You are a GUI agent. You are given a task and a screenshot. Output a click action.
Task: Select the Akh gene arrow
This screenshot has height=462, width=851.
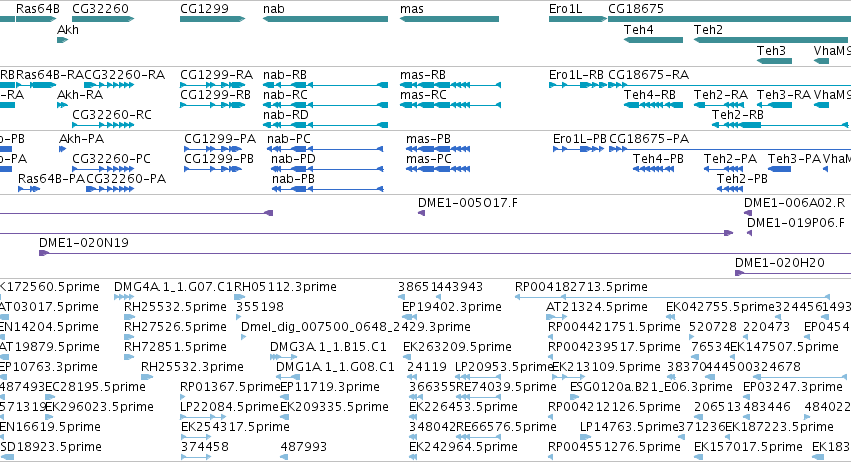click(62, 40)
